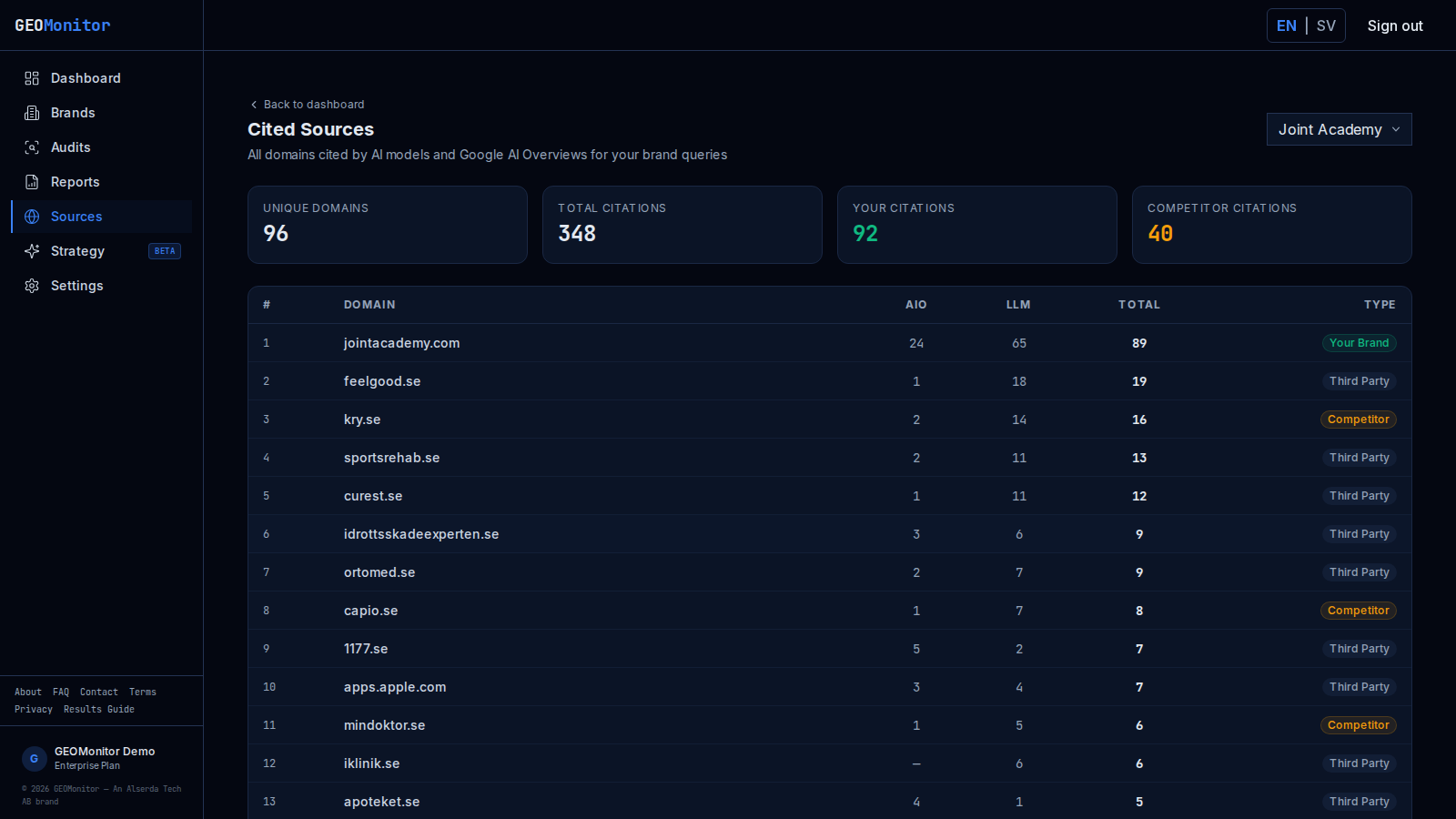The width and height of the screenshot is (1456, 819).
Task: Click the Competitor badge for capio.se
Action: click(1359, 611)
